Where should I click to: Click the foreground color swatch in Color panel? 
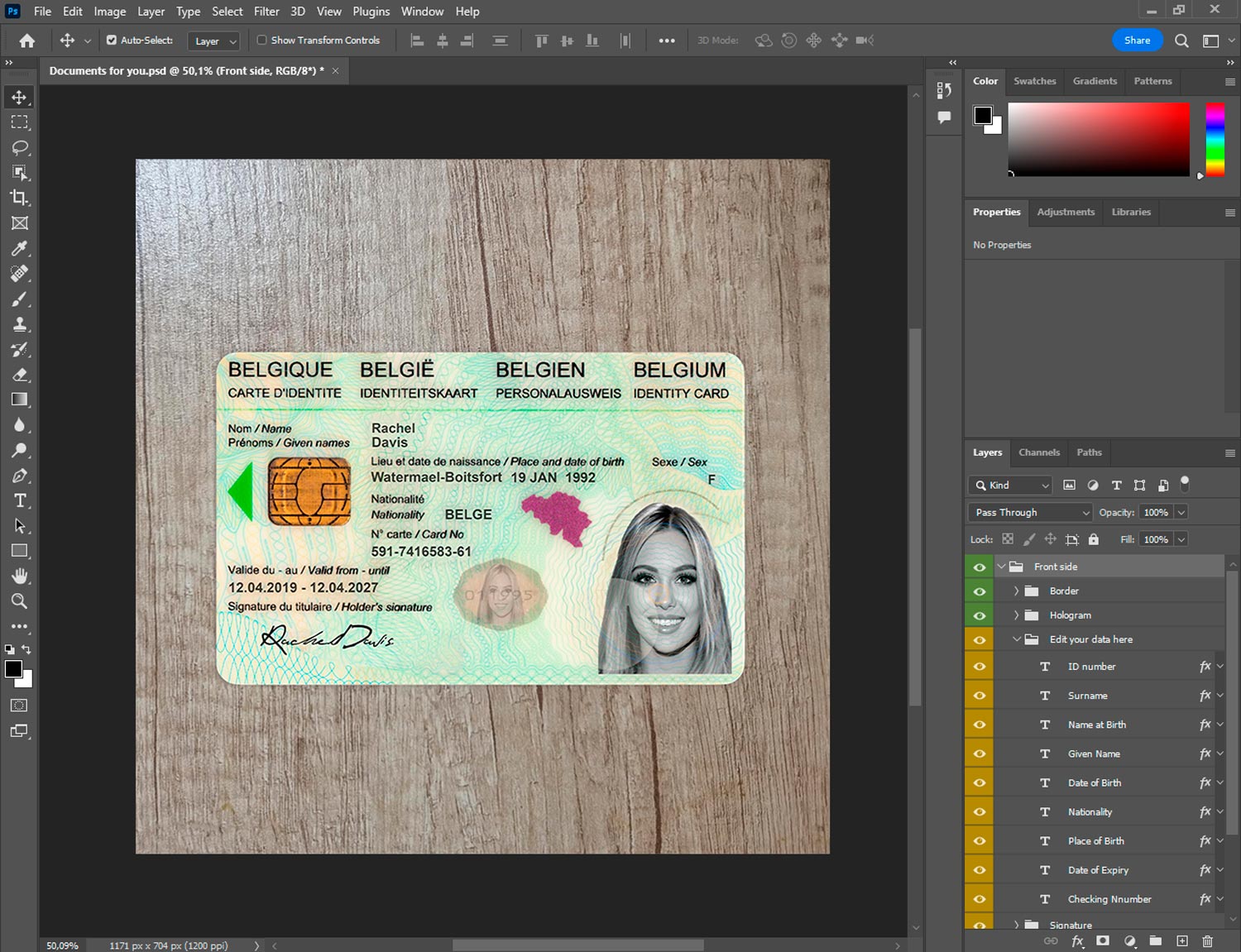pos(983,115)
